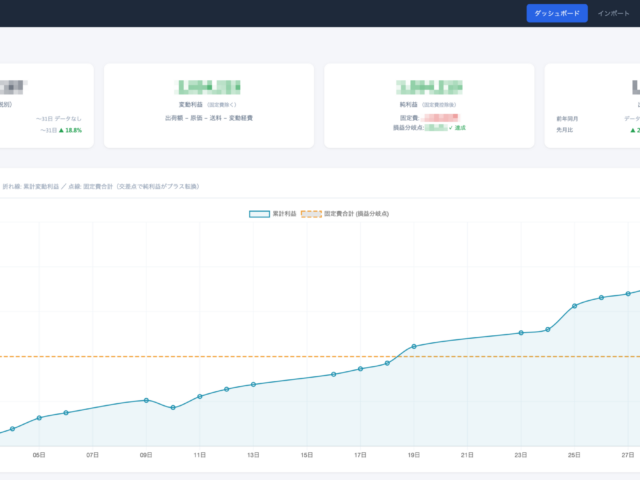This screenshot has width=640, height=480.
Task: Click the data point at 23日
Action: point(521,333)
